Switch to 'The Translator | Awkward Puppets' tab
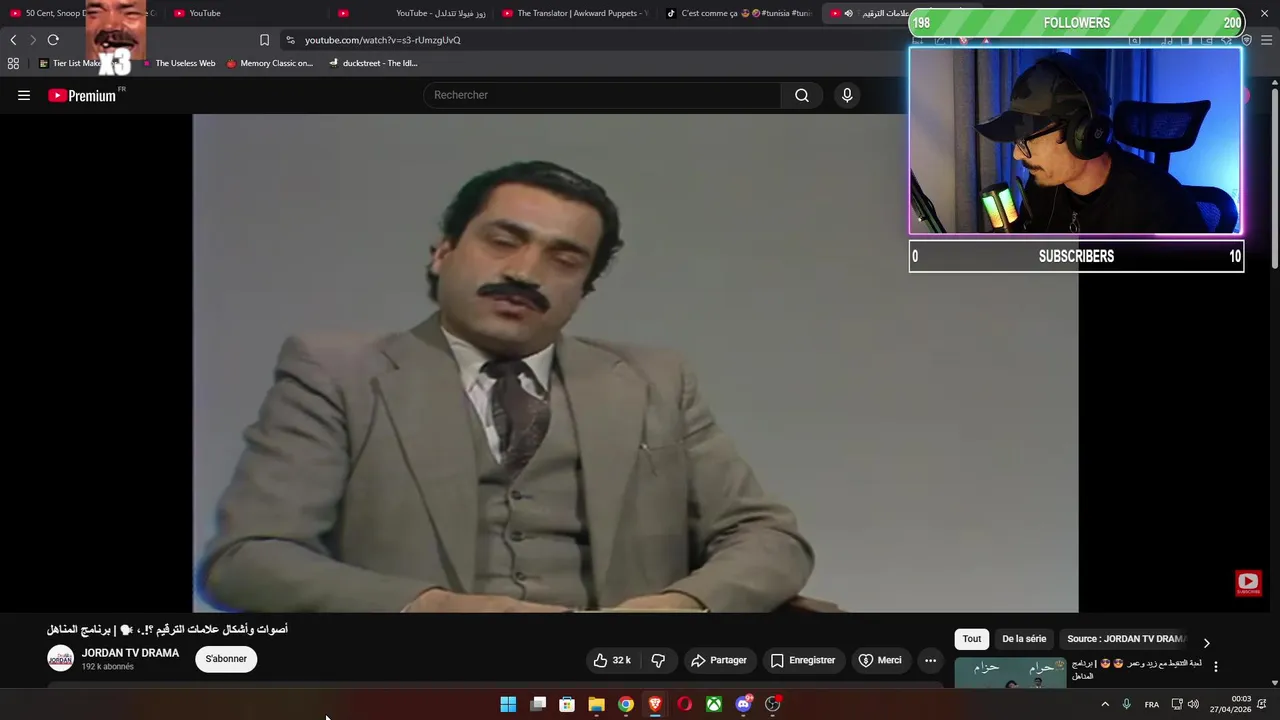 [575, 13]
